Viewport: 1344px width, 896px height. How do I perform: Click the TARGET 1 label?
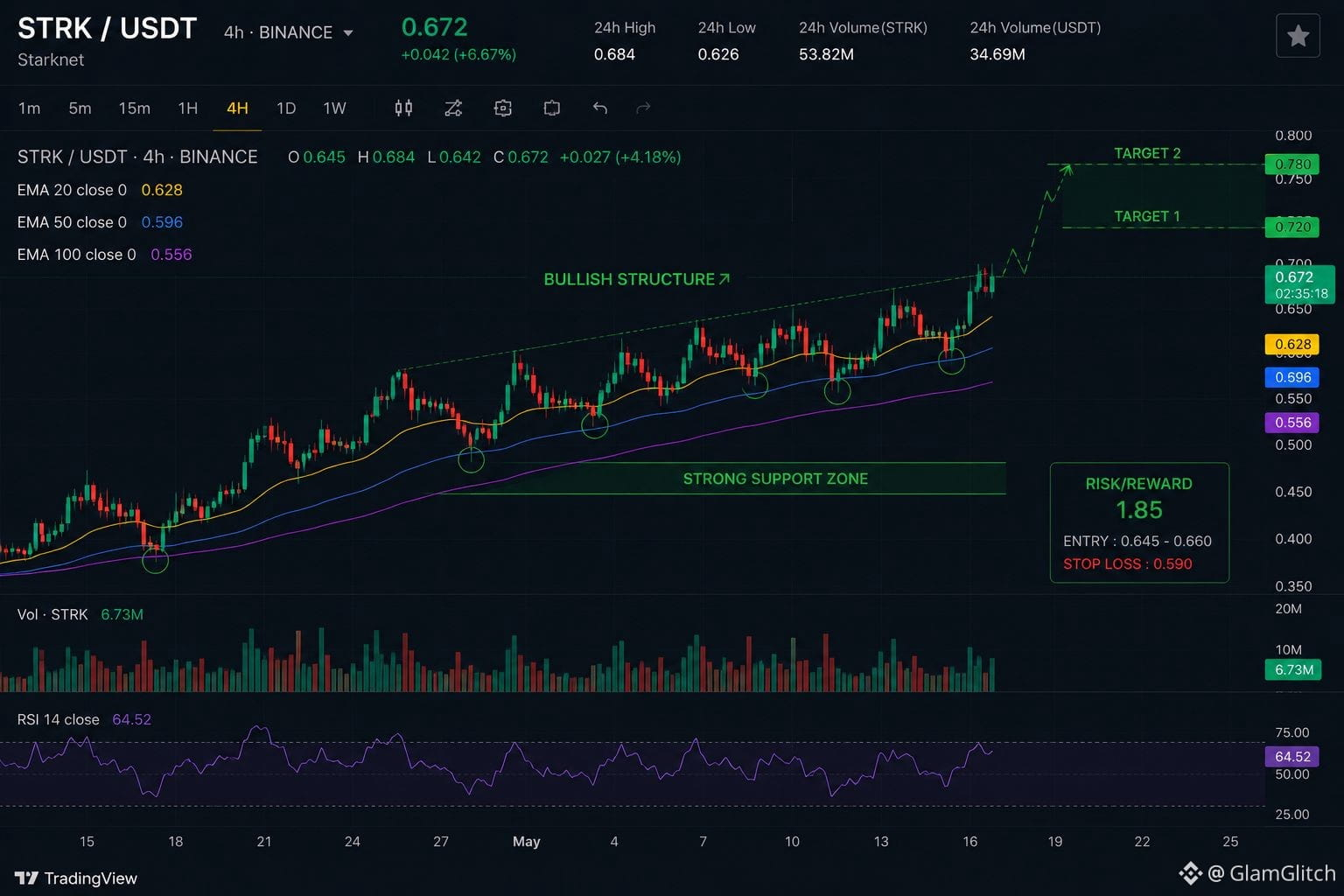(x=1147, y=216)
